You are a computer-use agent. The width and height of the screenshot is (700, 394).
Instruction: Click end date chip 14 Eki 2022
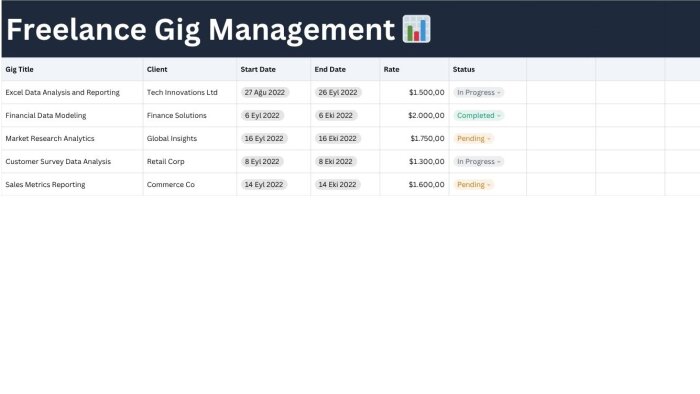click(x=338, y=185)
